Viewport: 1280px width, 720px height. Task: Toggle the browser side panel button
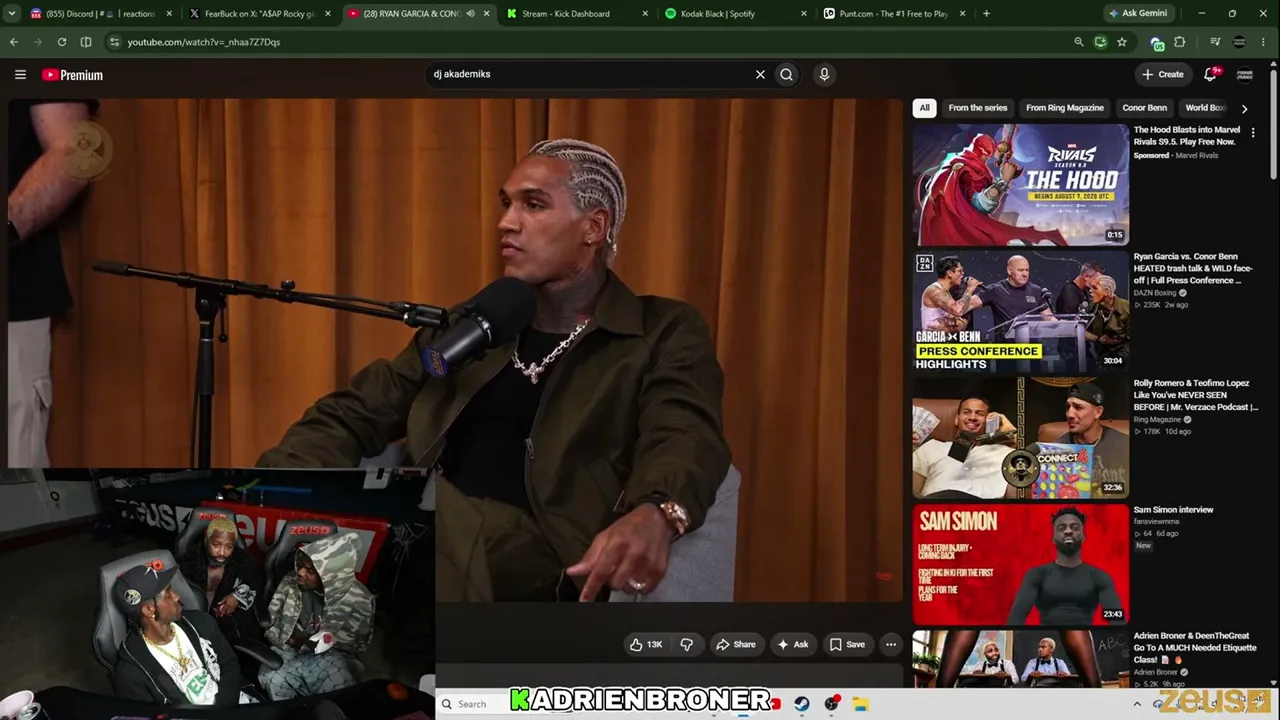(86, 42)
